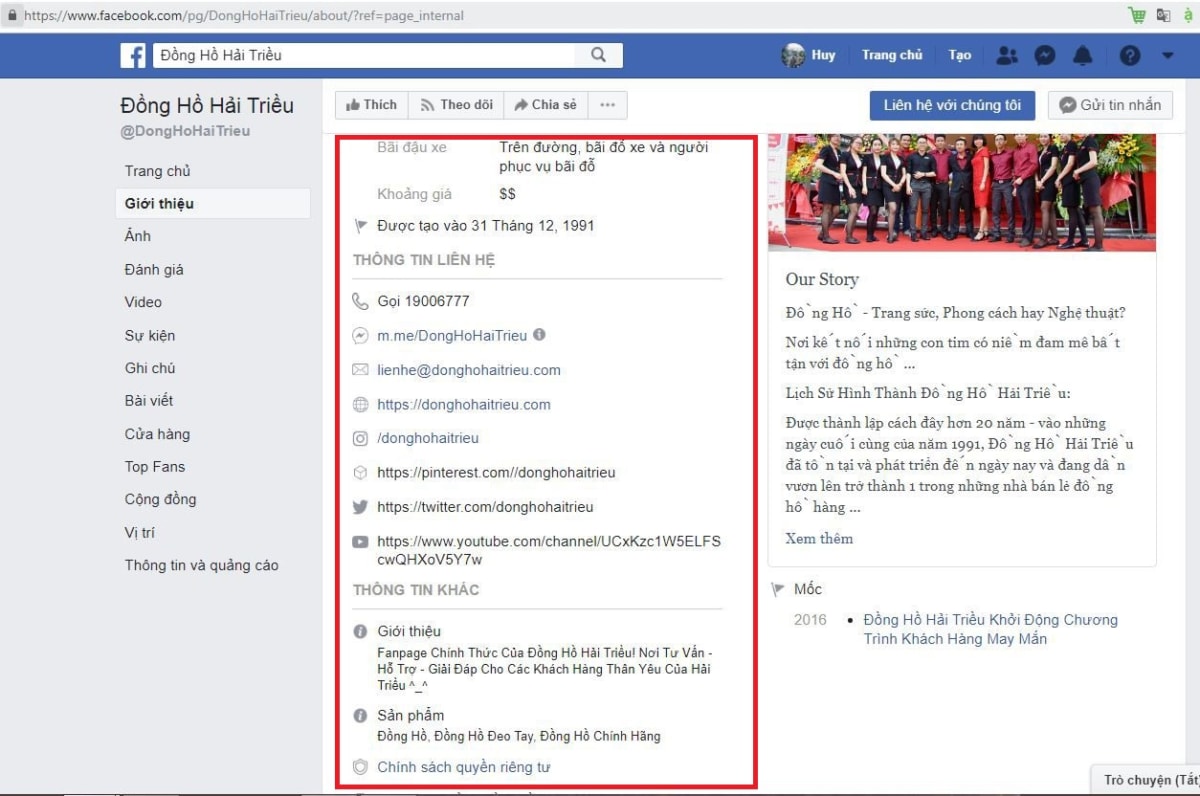
Task: Open the account dropdown arrow in top bar
Action: (x=1168, y=56)
